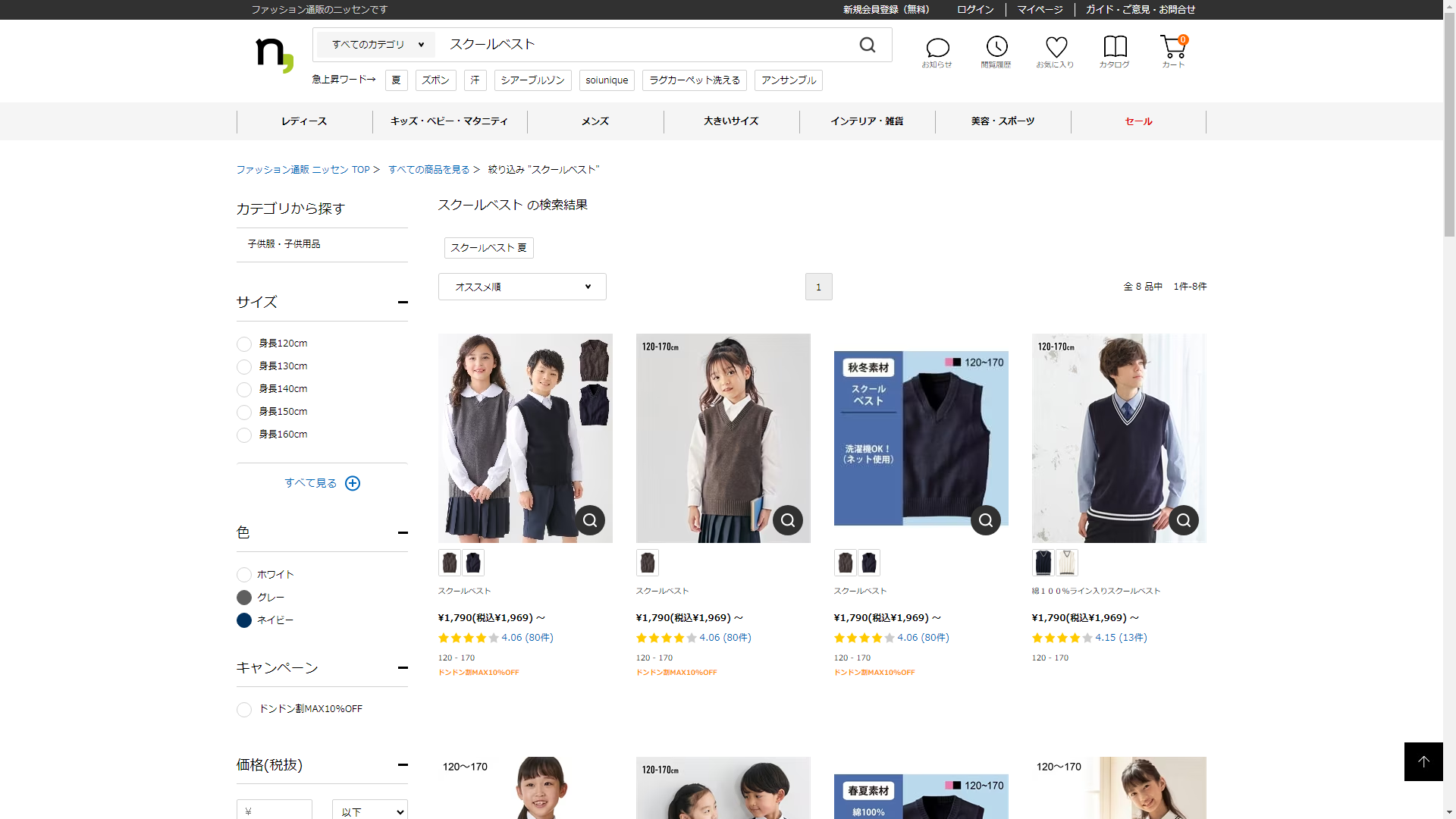
Task: Quick-view the first school vest product
Action: [x=590, y=520]
